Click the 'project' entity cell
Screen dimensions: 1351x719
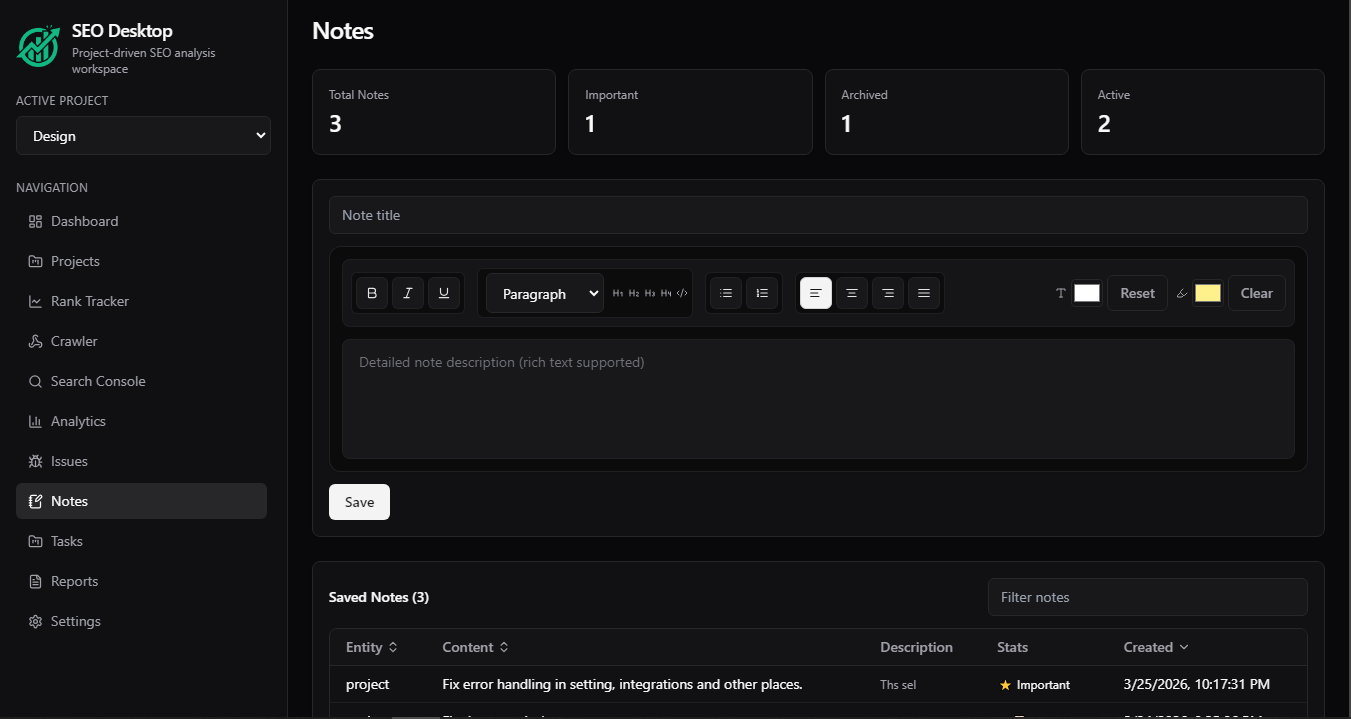(367, 684)
